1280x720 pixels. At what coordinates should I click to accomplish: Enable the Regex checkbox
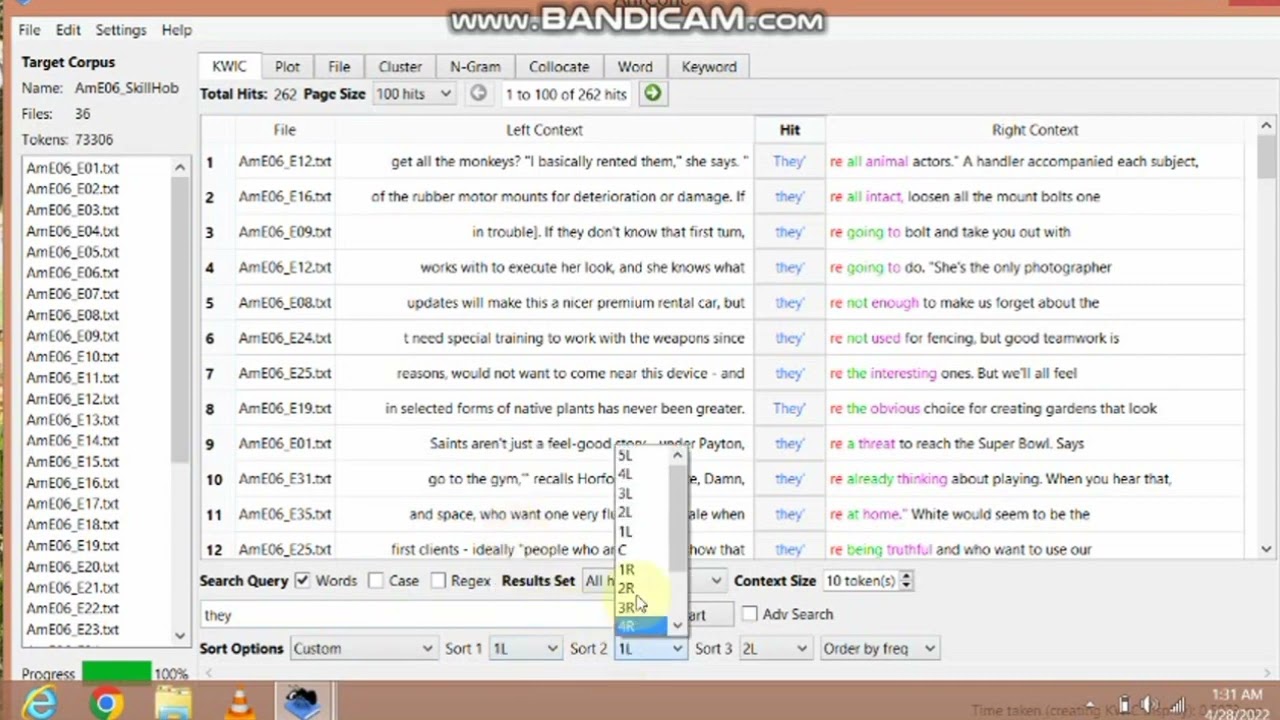pos(438,581)
